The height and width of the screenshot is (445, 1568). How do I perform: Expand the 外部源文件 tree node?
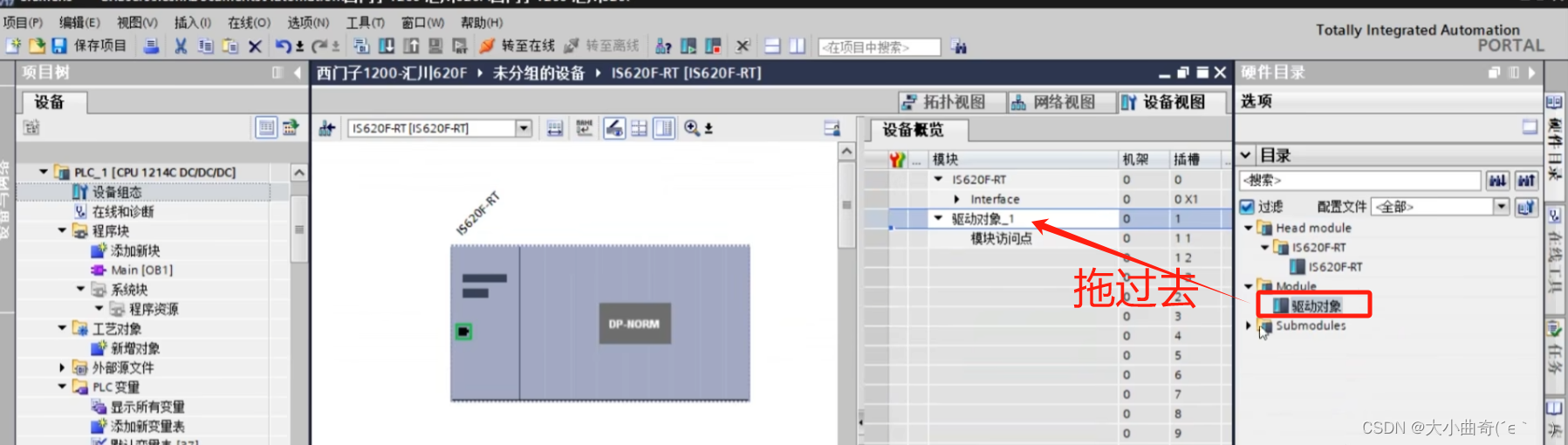62,367
